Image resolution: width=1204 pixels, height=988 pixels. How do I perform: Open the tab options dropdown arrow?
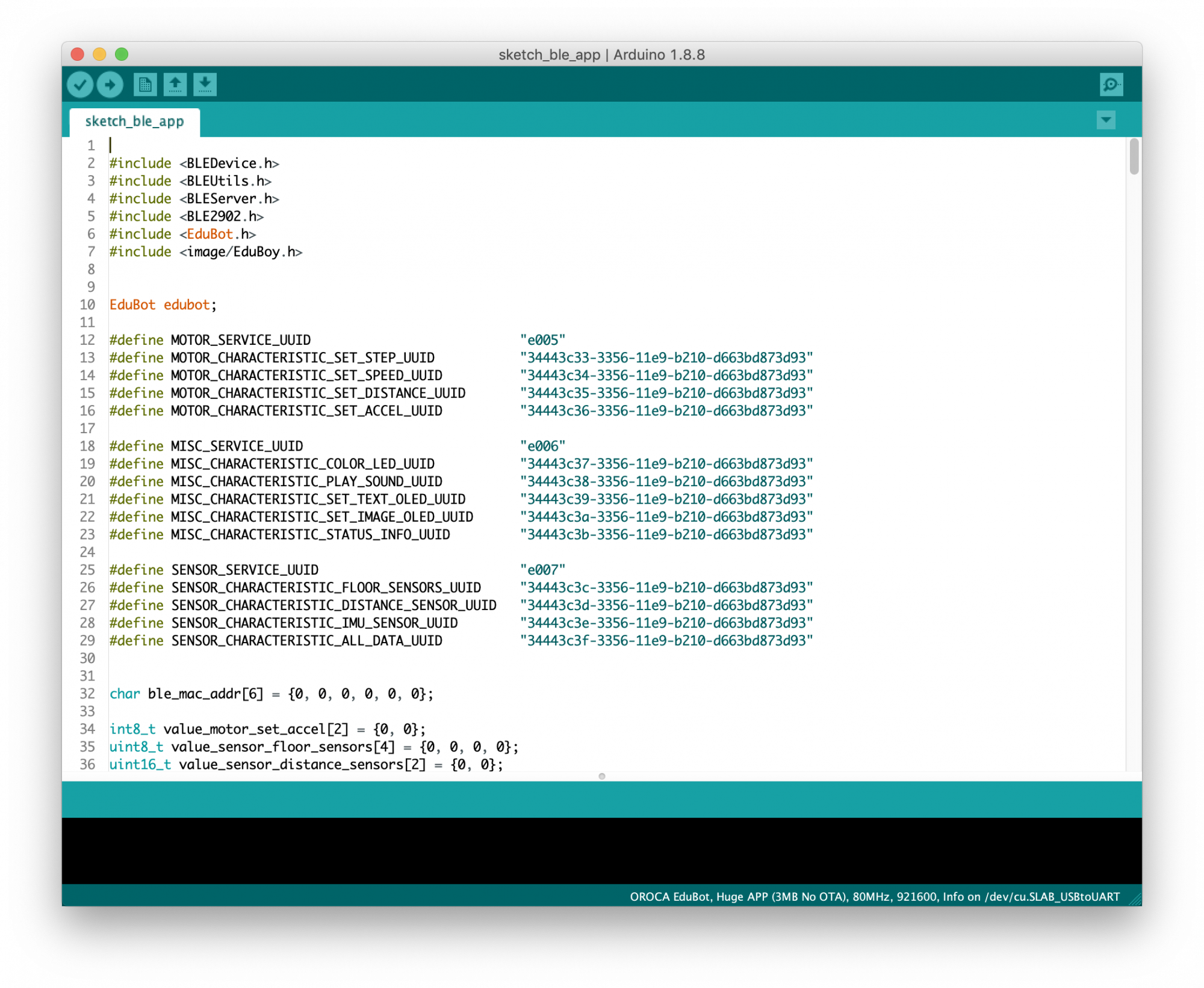click(x=1105, y=120)
